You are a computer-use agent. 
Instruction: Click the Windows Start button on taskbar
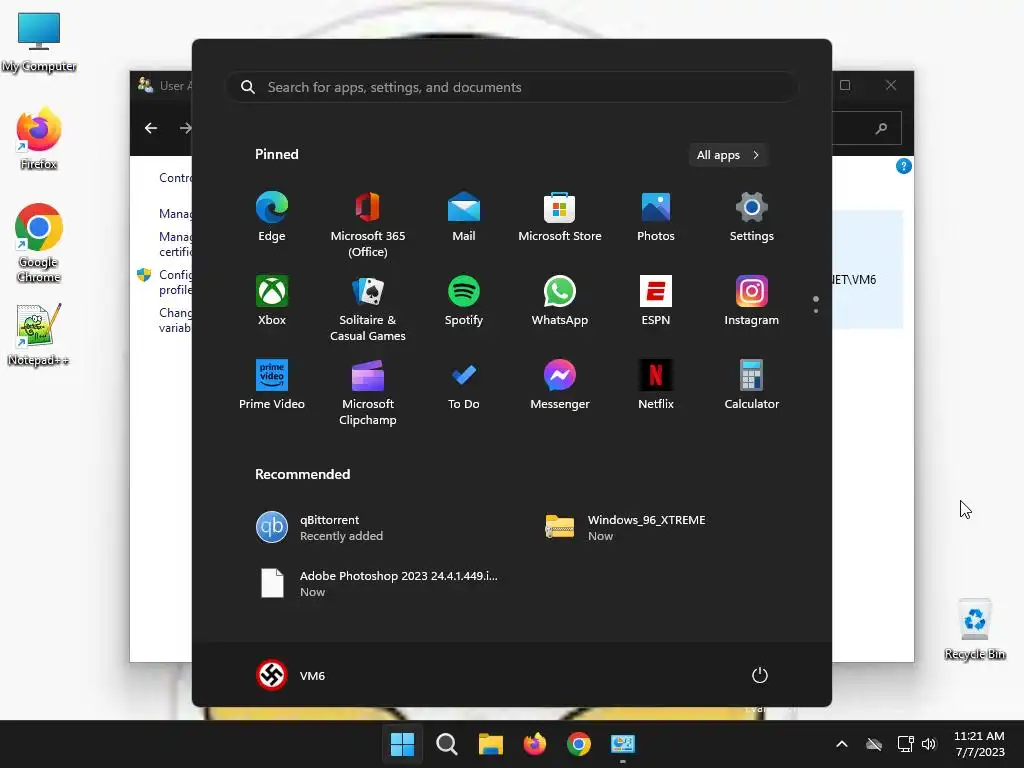click(402, 744)
